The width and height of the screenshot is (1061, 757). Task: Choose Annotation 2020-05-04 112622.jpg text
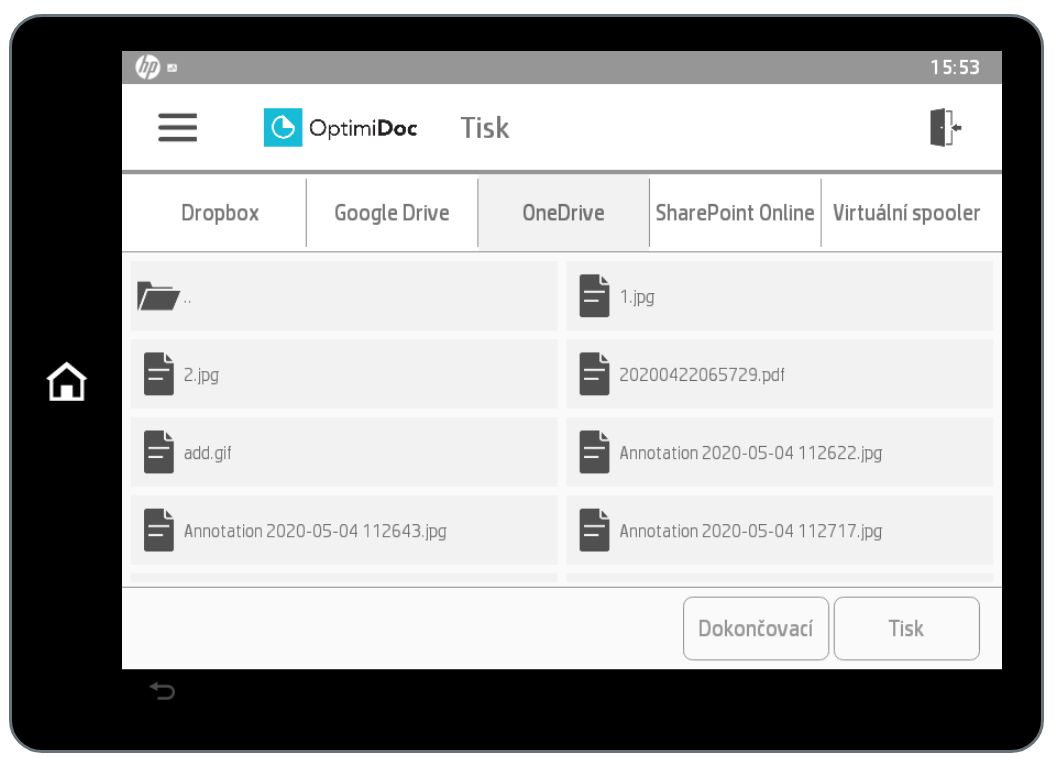(750, 453)
